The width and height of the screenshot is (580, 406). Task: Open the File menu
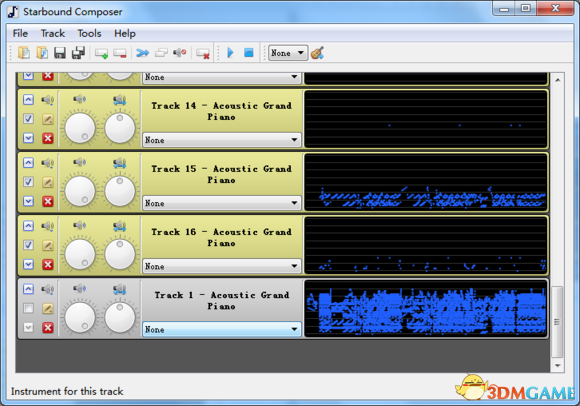[20, 34]
